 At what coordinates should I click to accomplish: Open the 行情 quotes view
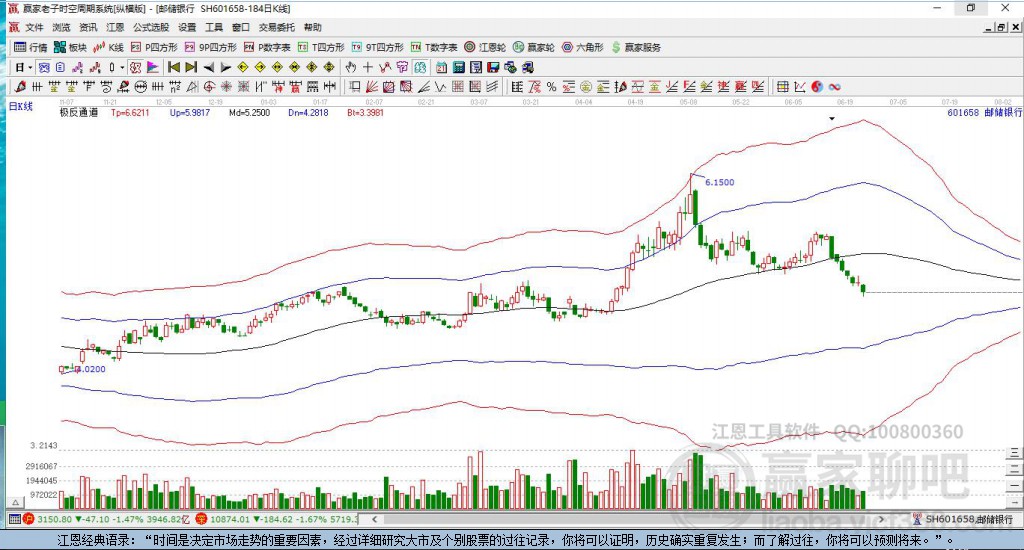(x=31, y=47)
